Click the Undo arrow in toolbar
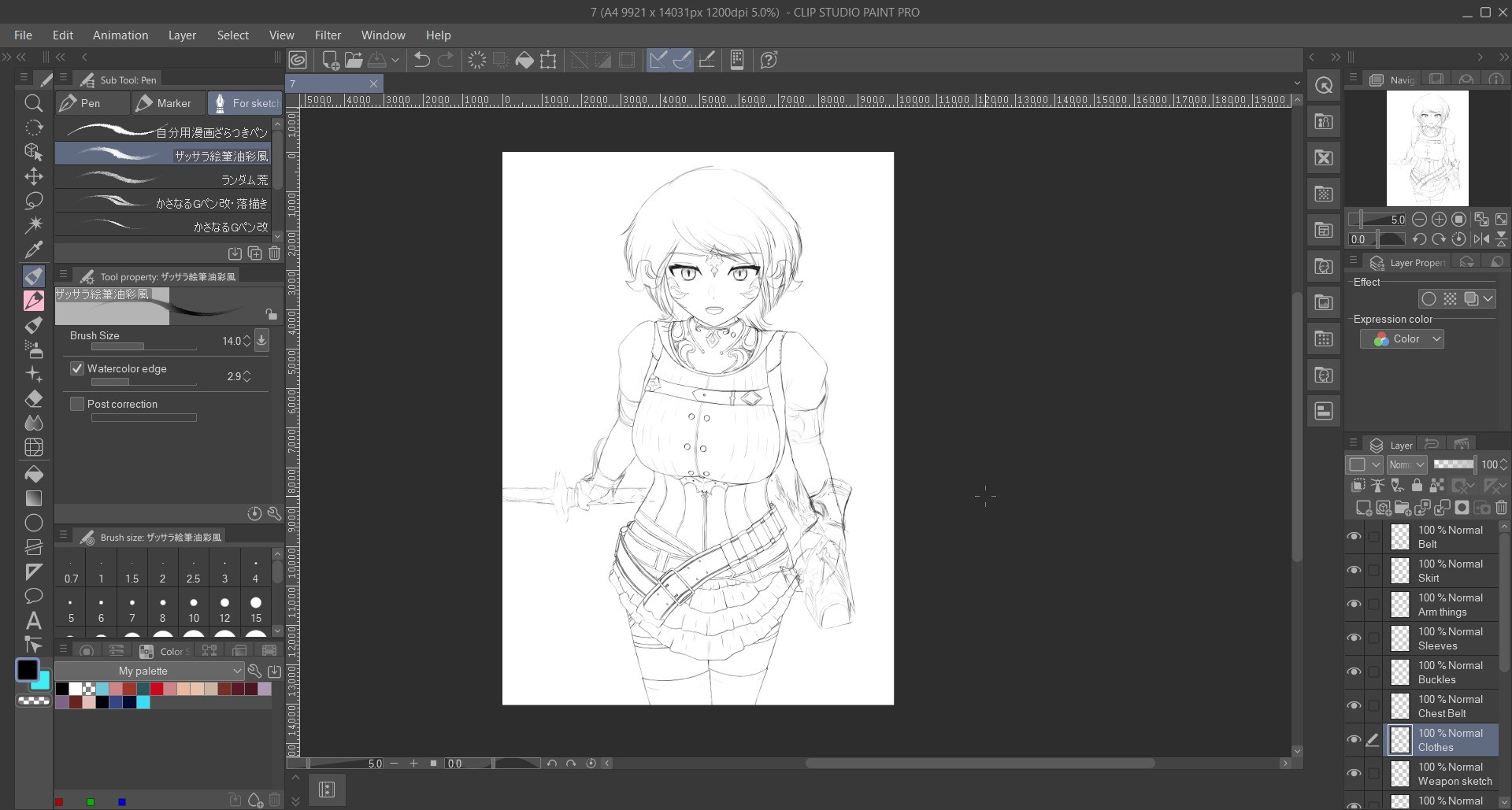This screenshot has height=810, width=1512. [x=422, y=60]
